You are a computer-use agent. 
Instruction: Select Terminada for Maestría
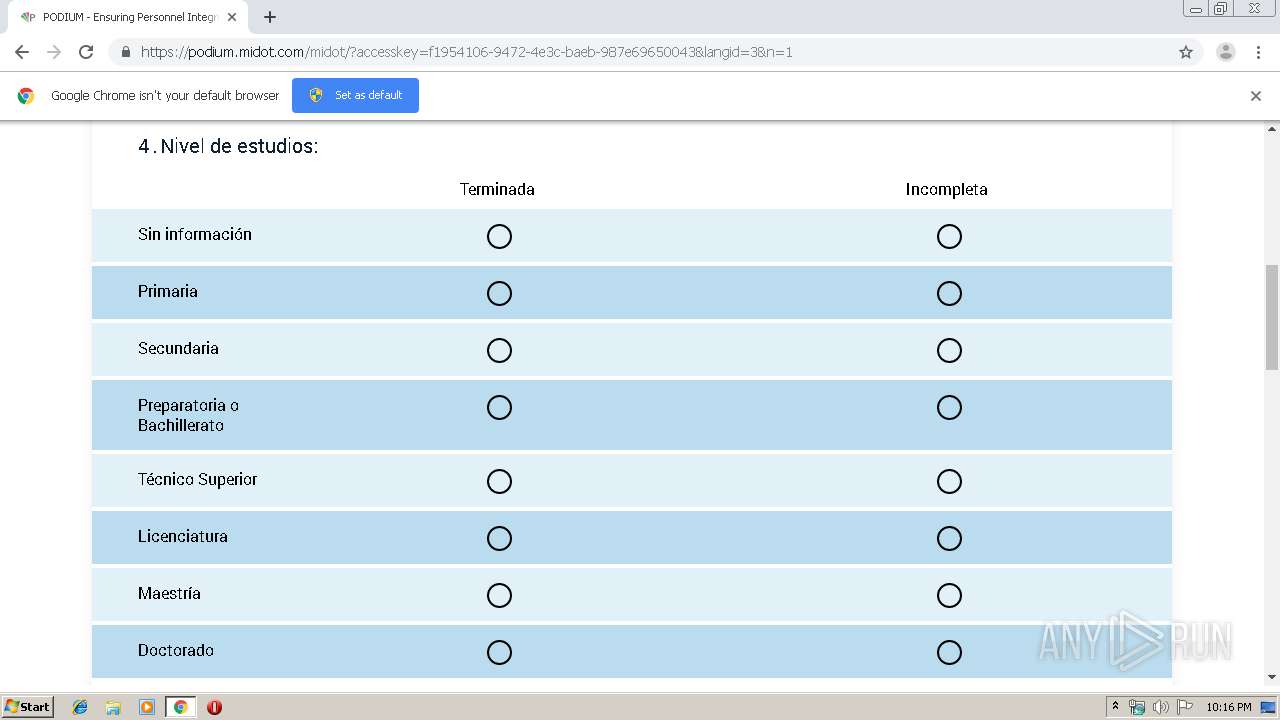point(499,595)
